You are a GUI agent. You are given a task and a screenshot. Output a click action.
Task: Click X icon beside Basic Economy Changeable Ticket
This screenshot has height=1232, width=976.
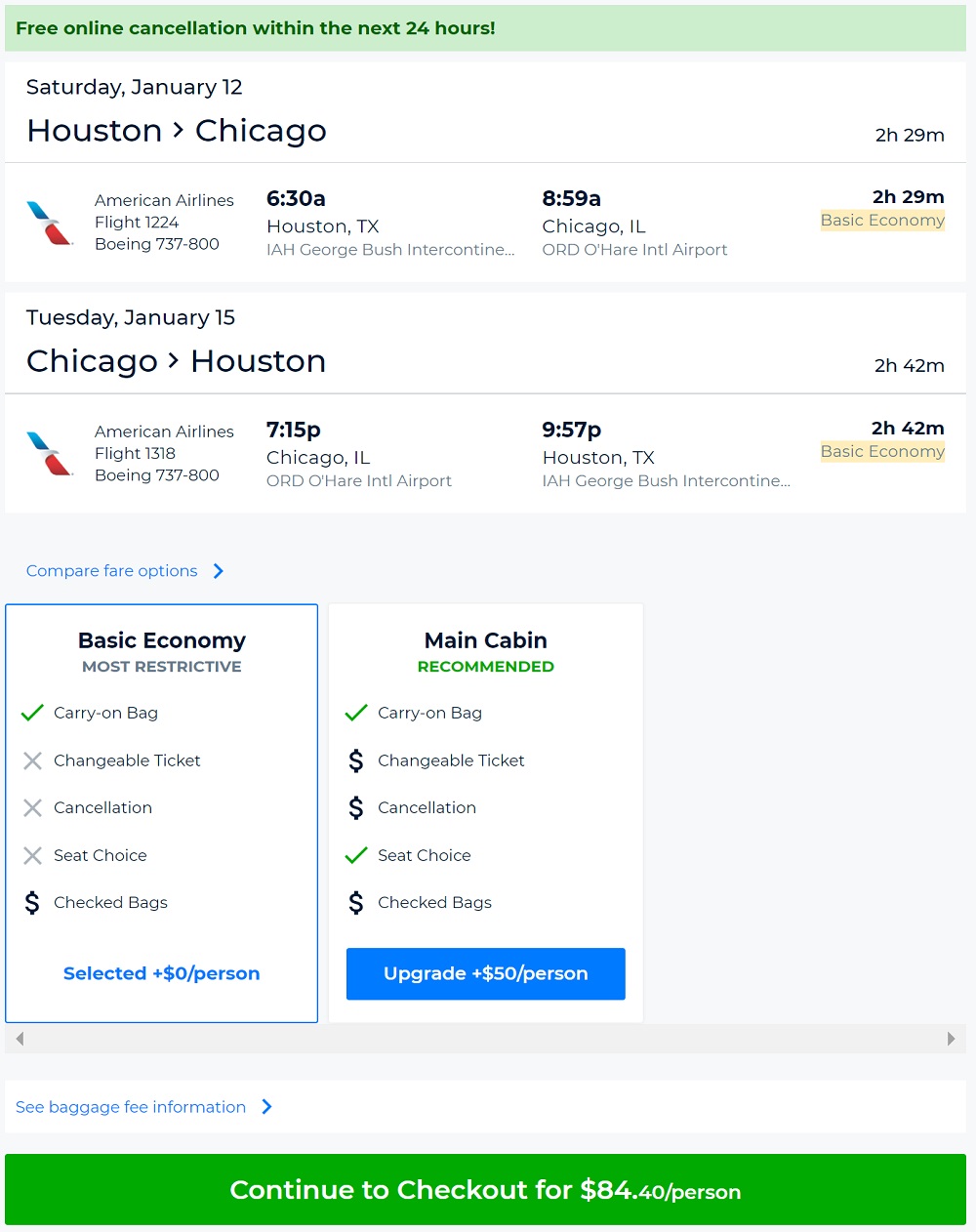pos(32,760)
